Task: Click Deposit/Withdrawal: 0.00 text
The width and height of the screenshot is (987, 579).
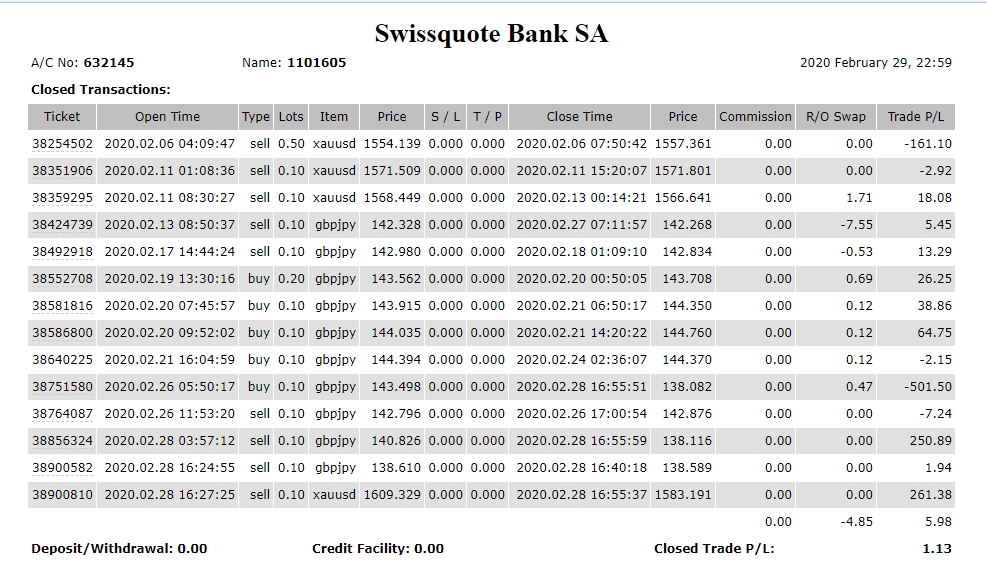Action: coord(119,549)
